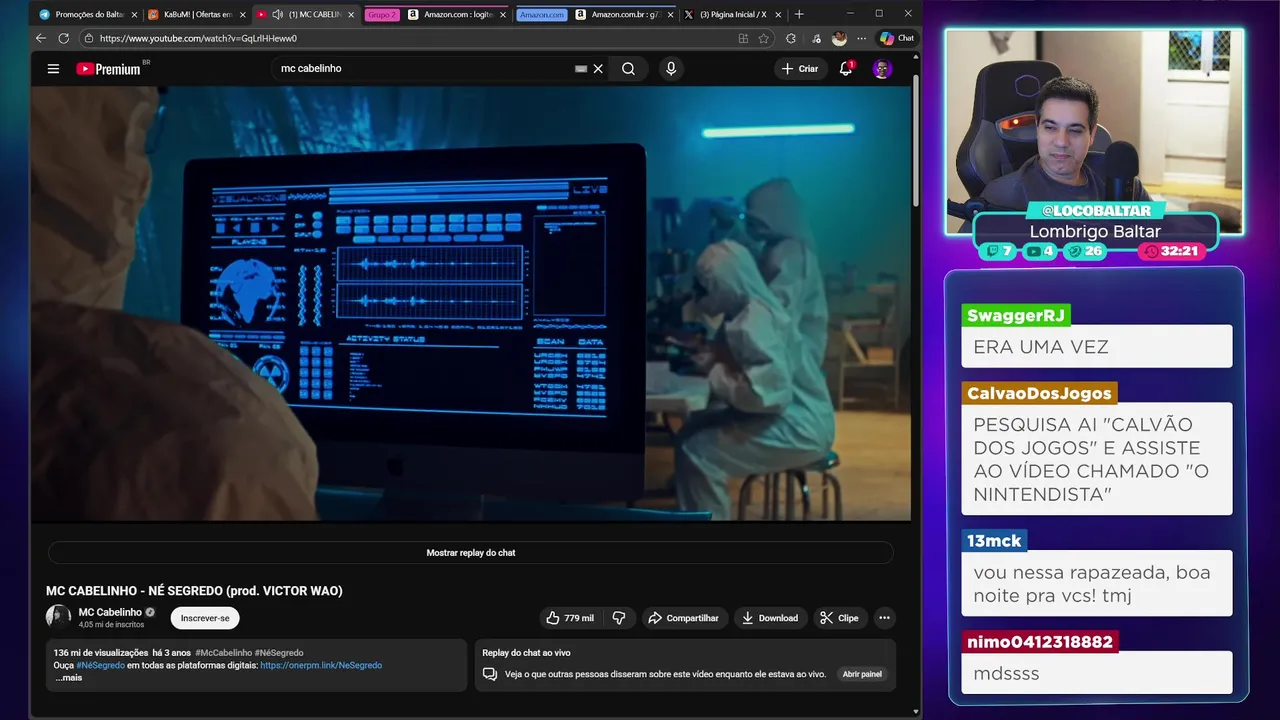This screenshot has height=720, width=1280.
Task: Expand description with ...mais
Action: point(69,678)
